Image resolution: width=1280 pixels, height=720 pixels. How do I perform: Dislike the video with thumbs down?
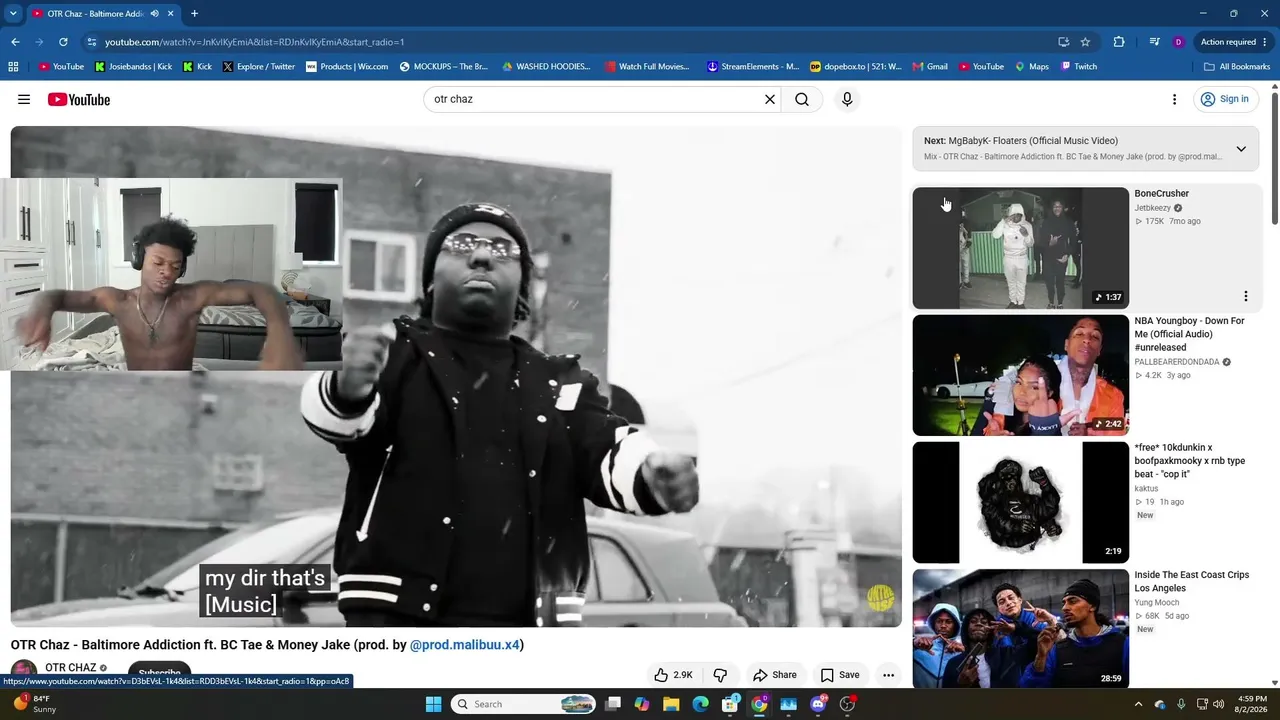pyautogui.click(x=720, y=675)
